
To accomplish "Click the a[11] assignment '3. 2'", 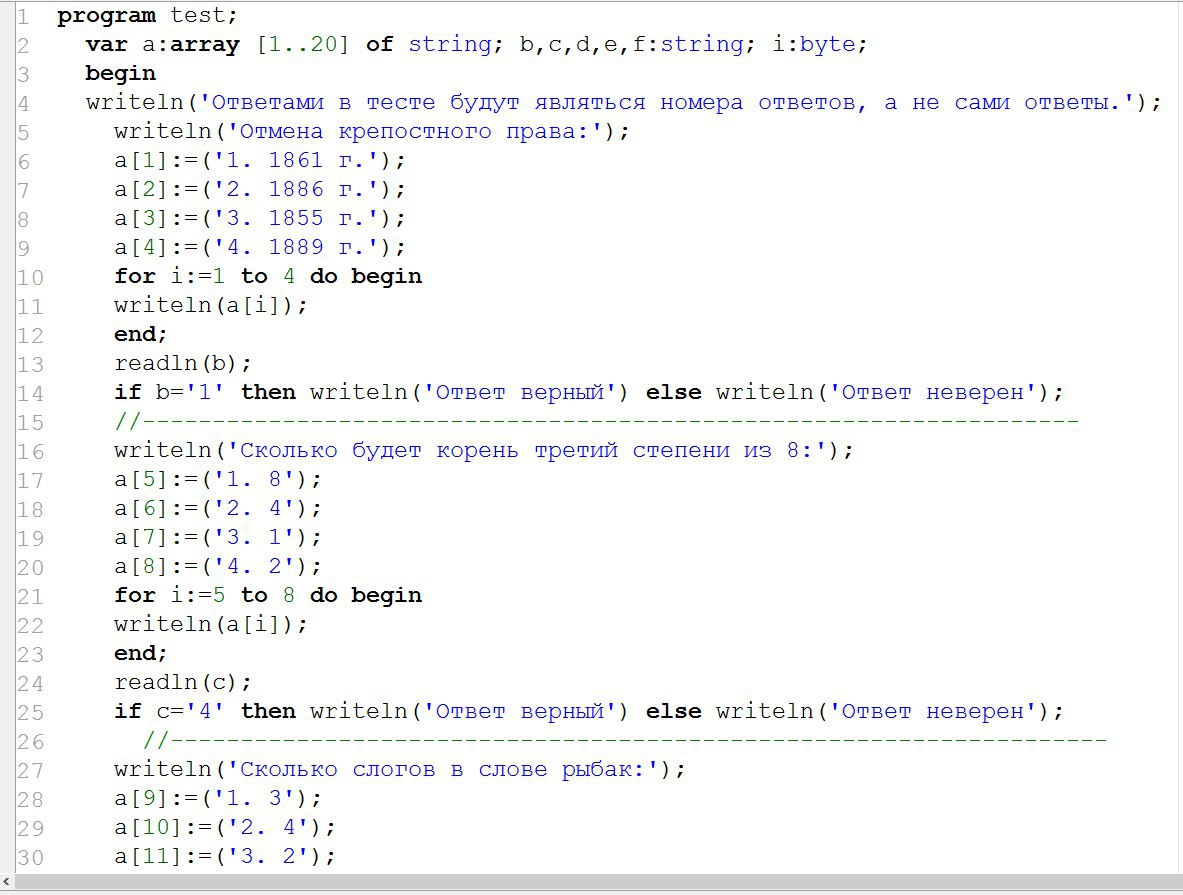I will (x=225, y=857).
